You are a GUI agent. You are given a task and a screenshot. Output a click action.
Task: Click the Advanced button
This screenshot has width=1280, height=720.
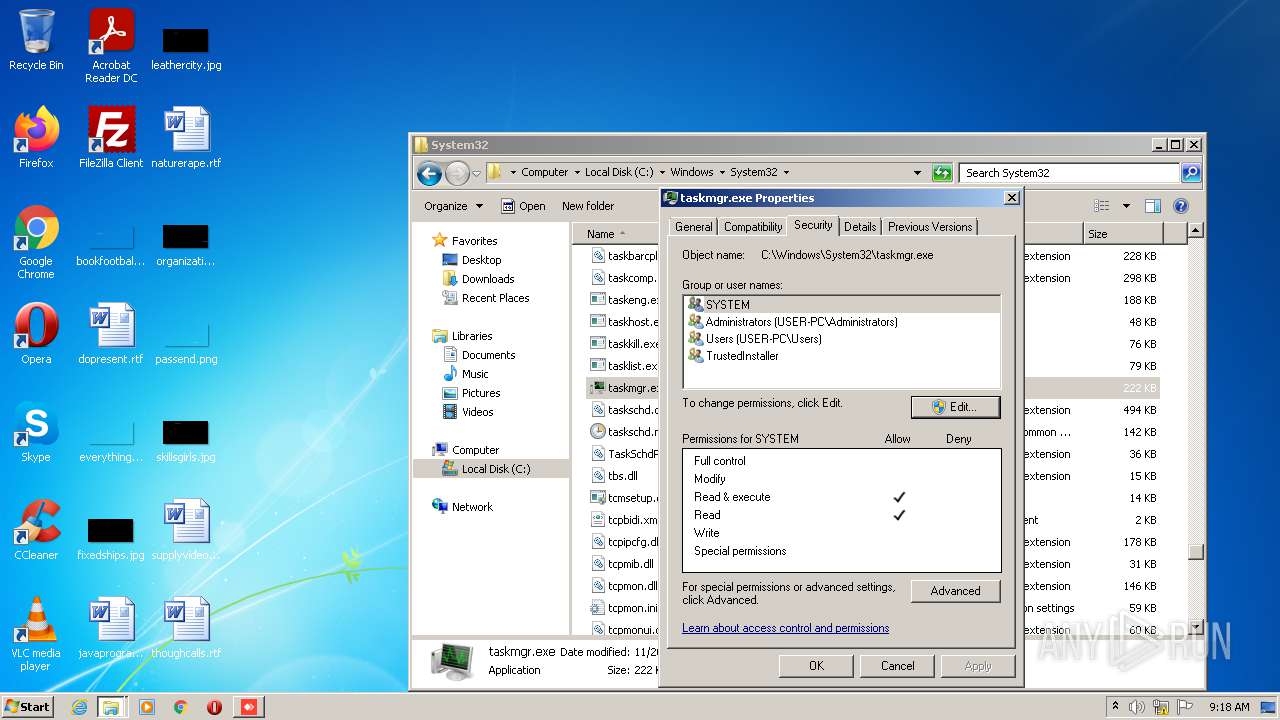pos(955,591)
